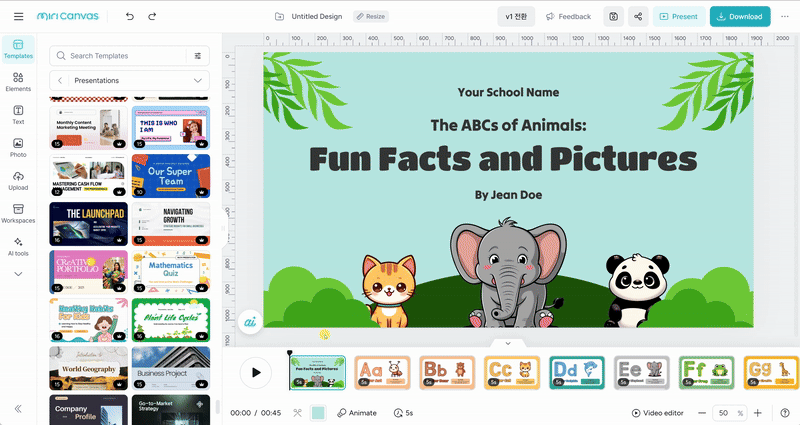The height and width of the screenshot is (425, 800).
Task: Click the zoom percentage field showing 50
Action: 730,413
